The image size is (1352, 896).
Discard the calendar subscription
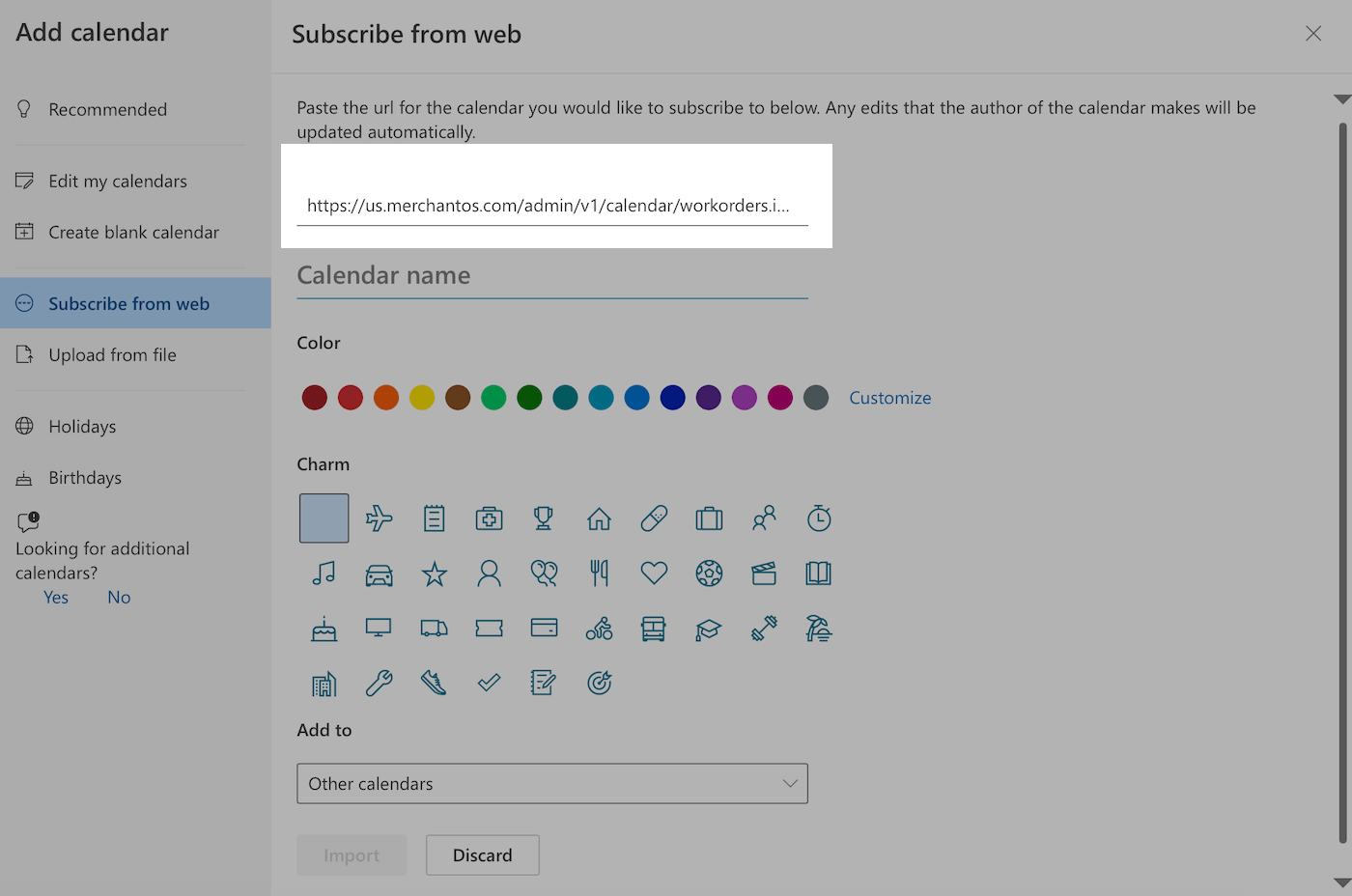click(x=482, y=854)
